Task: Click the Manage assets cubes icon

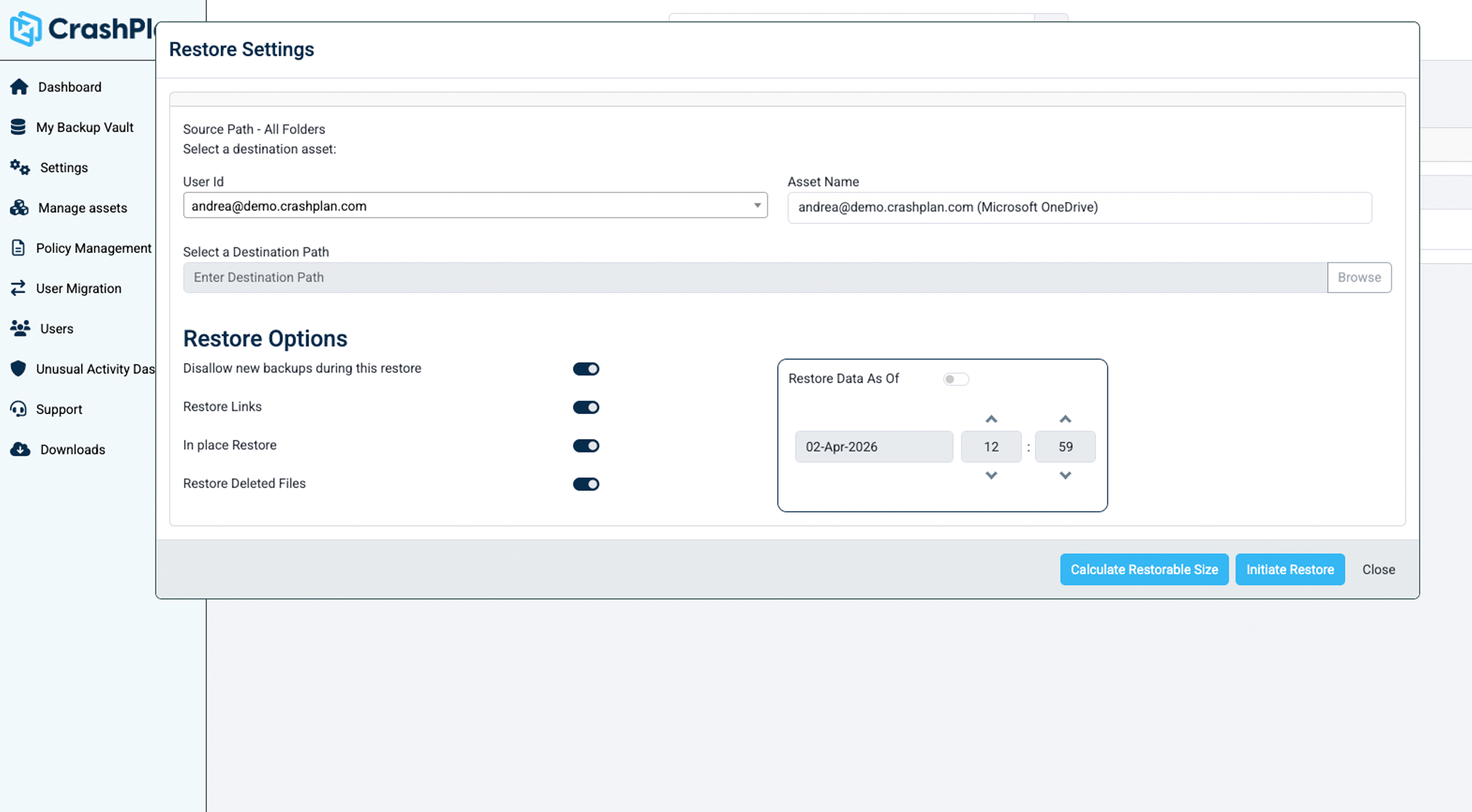Action: click(19, 208)
